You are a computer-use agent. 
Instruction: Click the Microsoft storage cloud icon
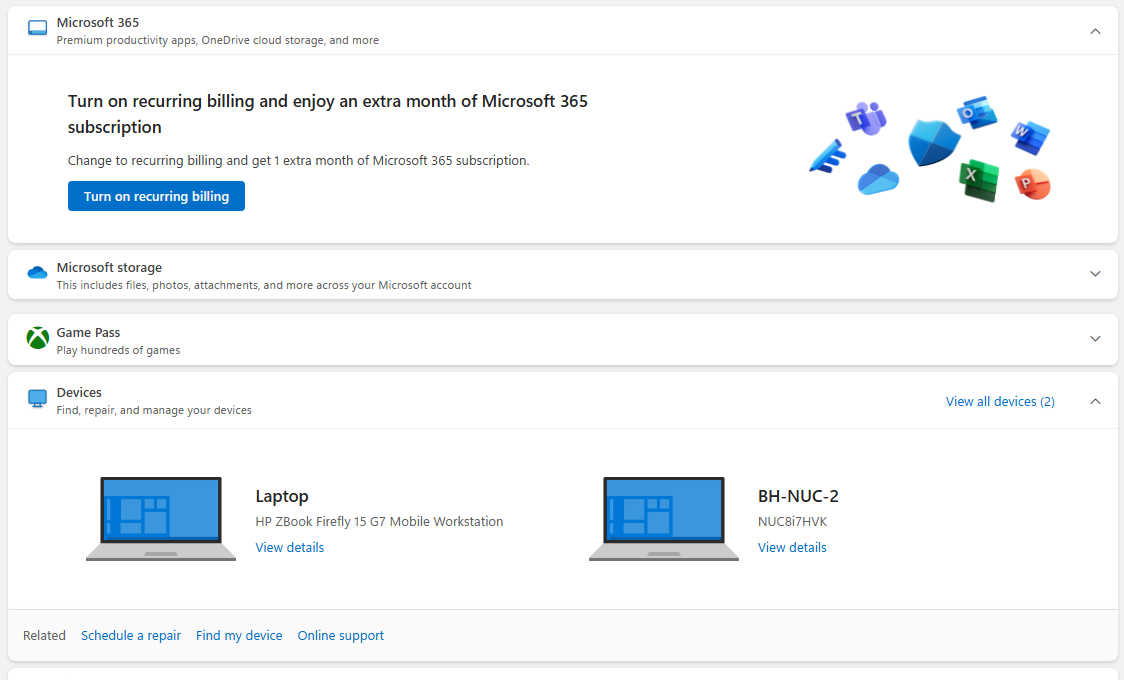[37, 273]
